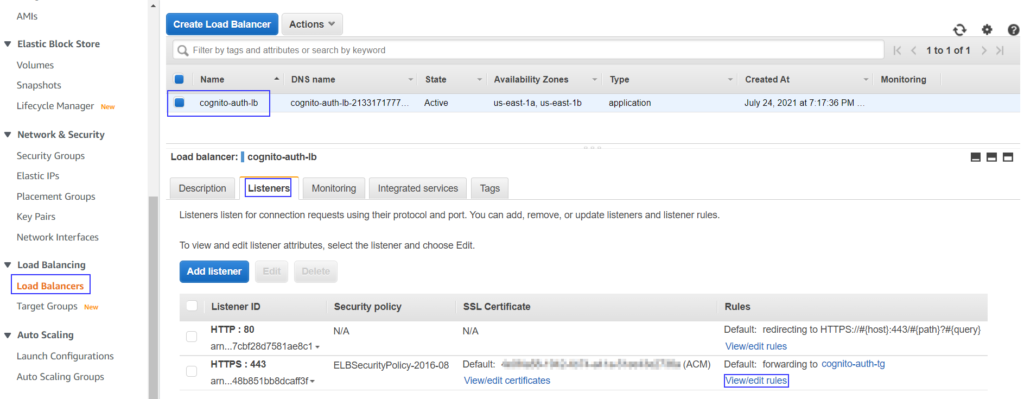Open View/edit rules for HTTPS : 443
The height and width of the screenshot is (399, 1024).
tap(756, 380)
